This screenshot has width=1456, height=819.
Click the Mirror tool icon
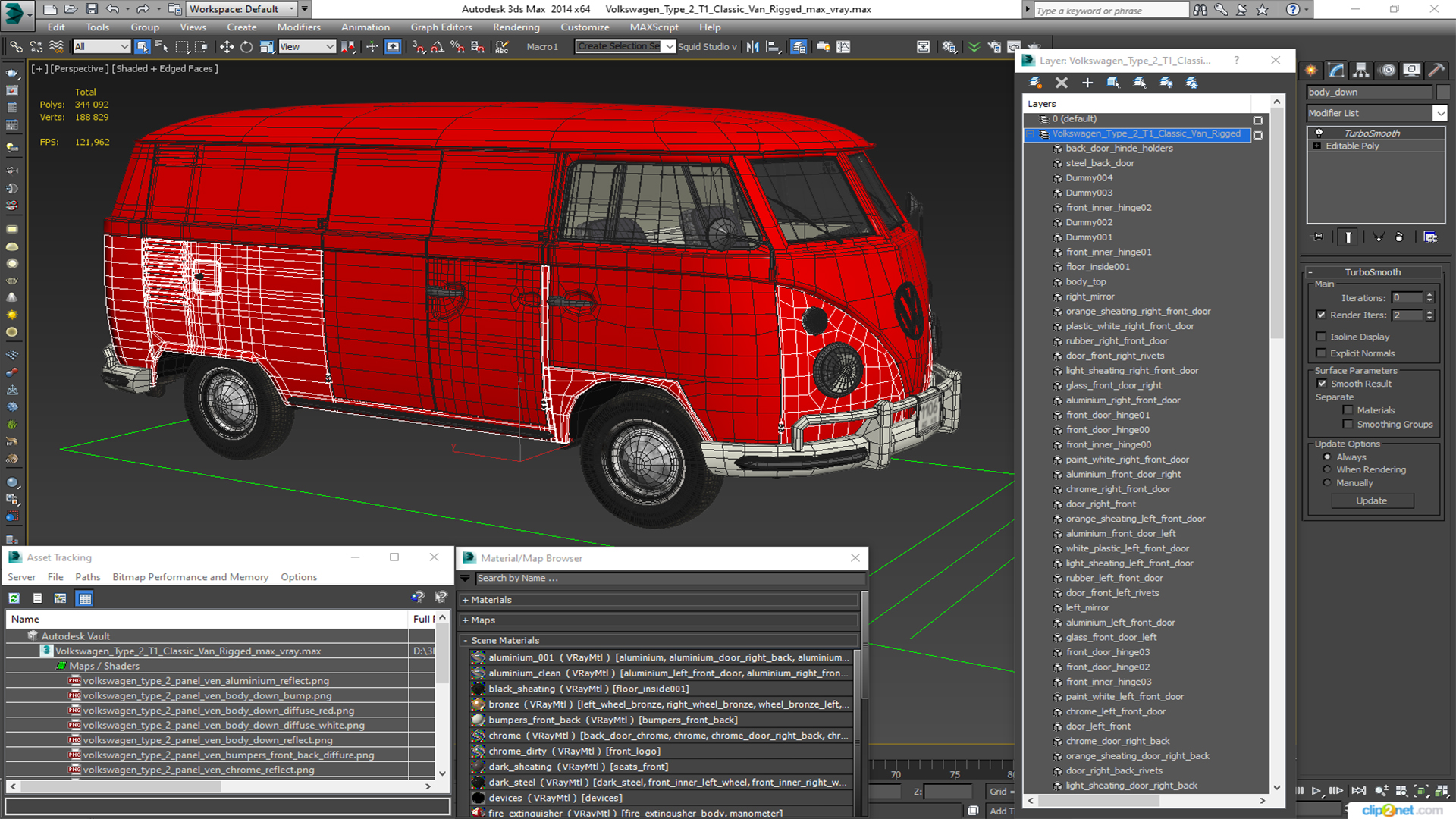(752, 47)
